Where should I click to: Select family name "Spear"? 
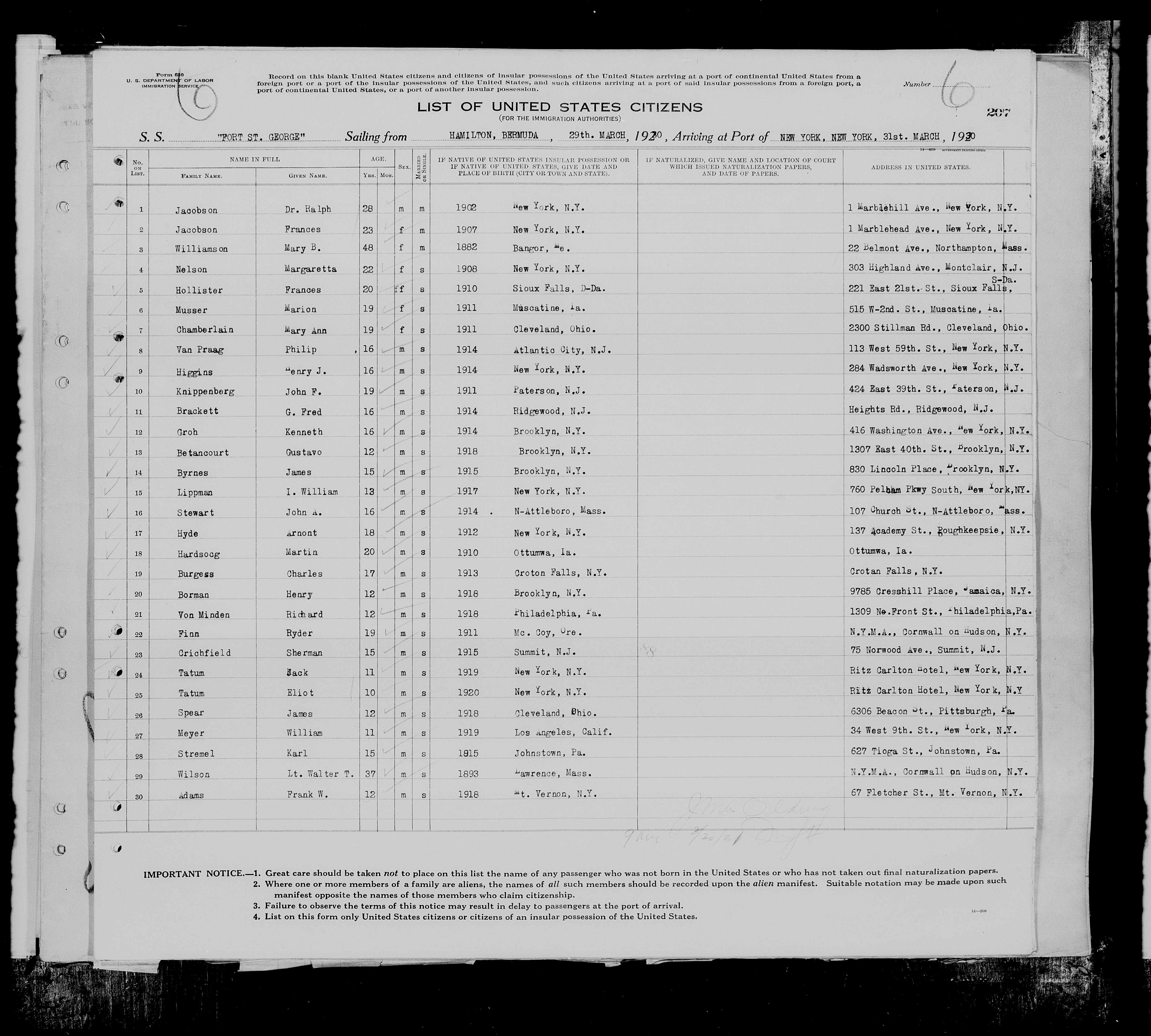pos(191,713)
